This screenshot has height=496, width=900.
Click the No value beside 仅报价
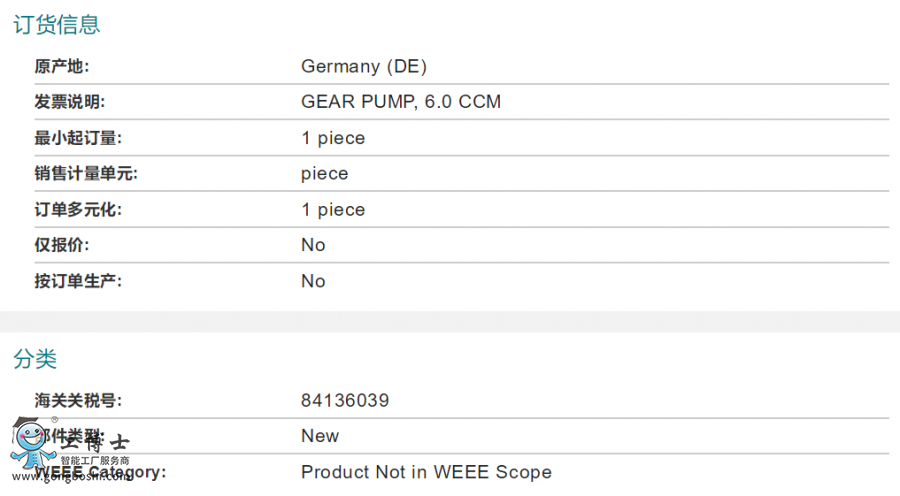point(313,245)
